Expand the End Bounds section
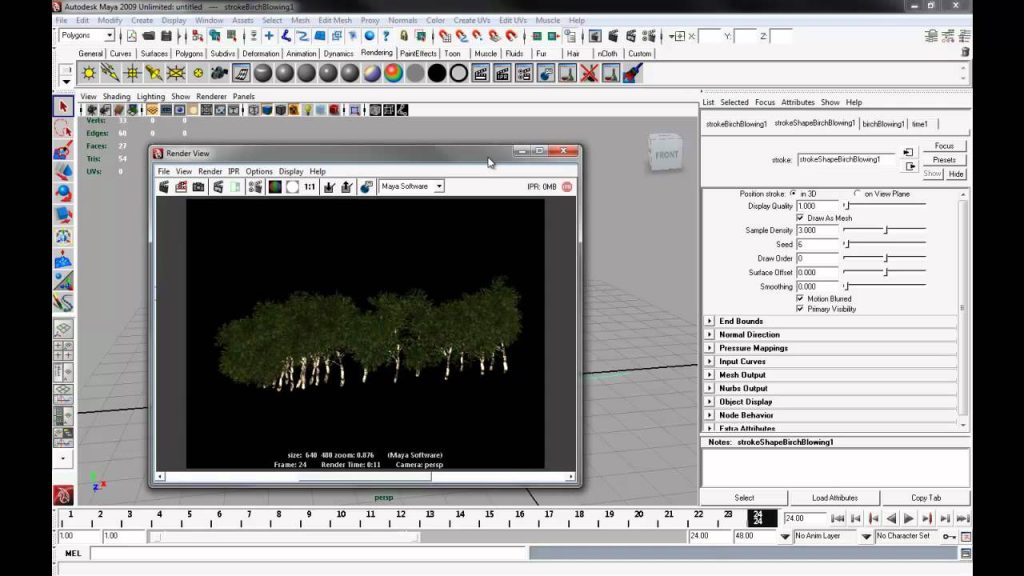 709,321
